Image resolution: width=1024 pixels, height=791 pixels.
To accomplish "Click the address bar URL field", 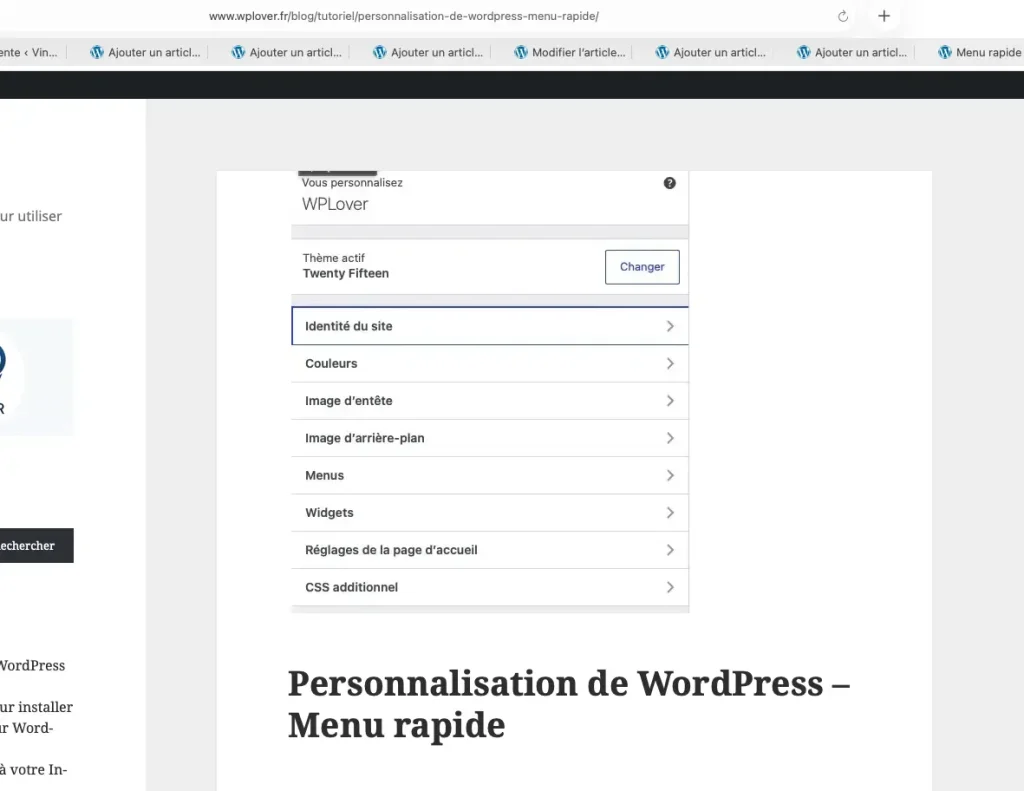I will click(404, 16).
